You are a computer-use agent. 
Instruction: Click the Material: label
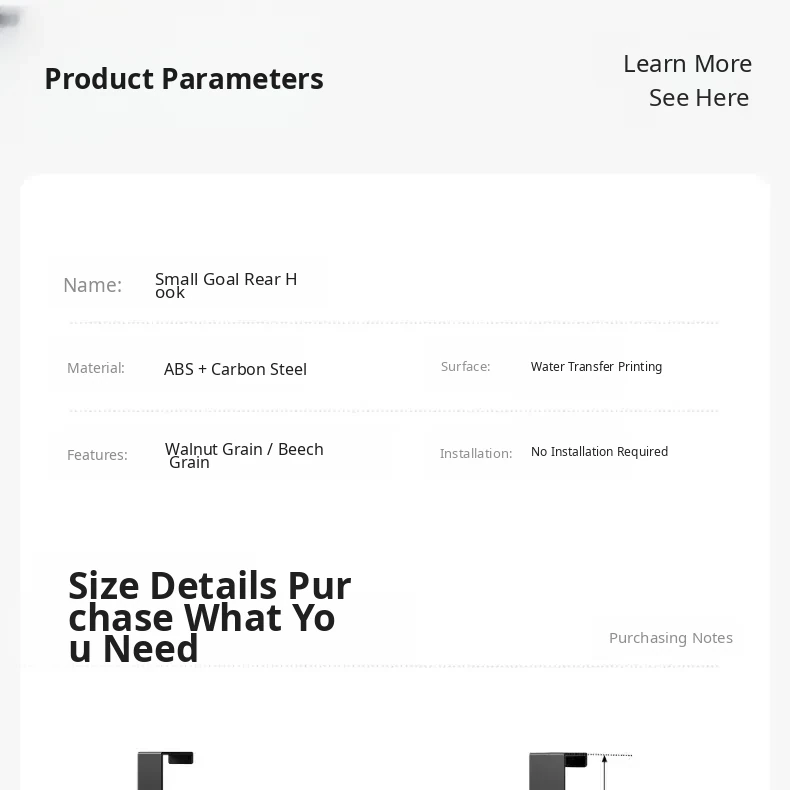pos(96,368)
